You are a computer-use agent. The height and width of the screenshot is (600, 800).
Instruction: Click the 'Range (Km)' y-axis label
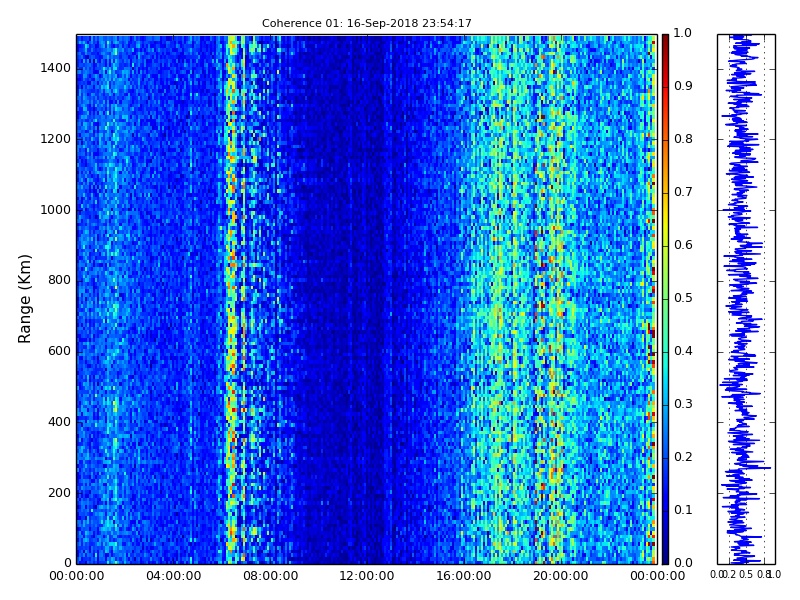24,299
